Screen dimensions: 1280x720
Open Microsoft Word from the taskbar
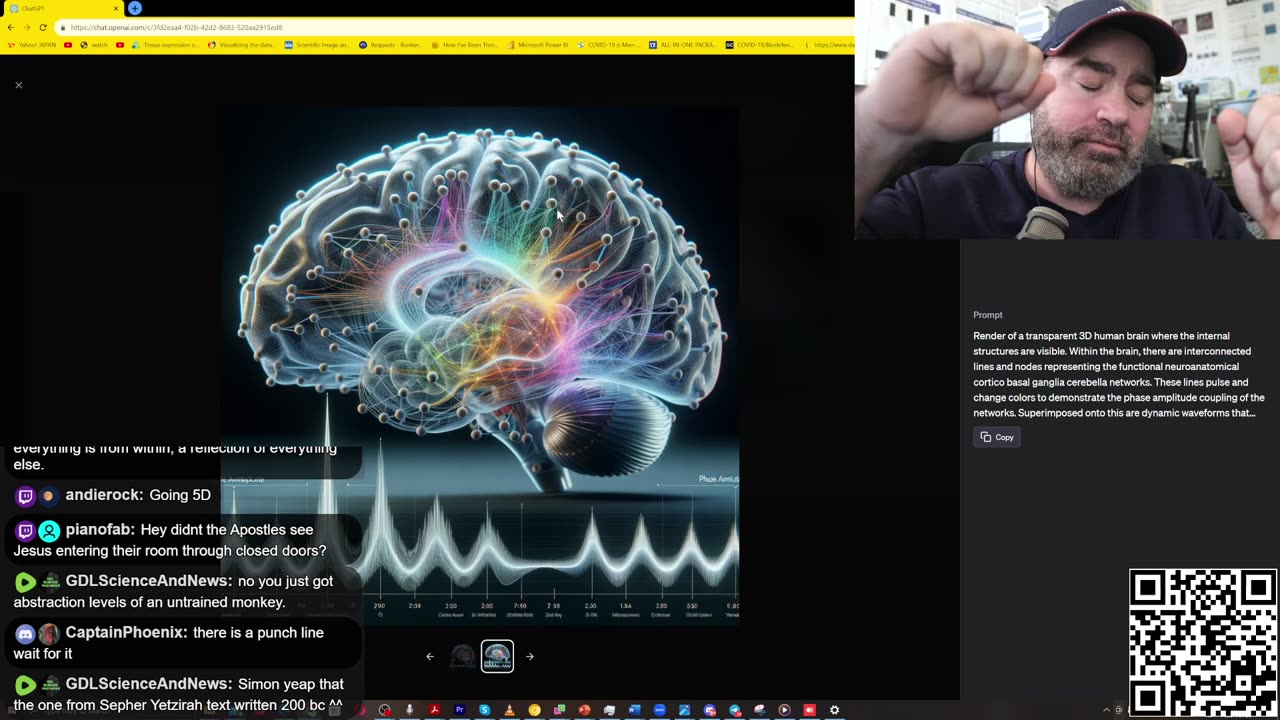(x=634, y=710)
